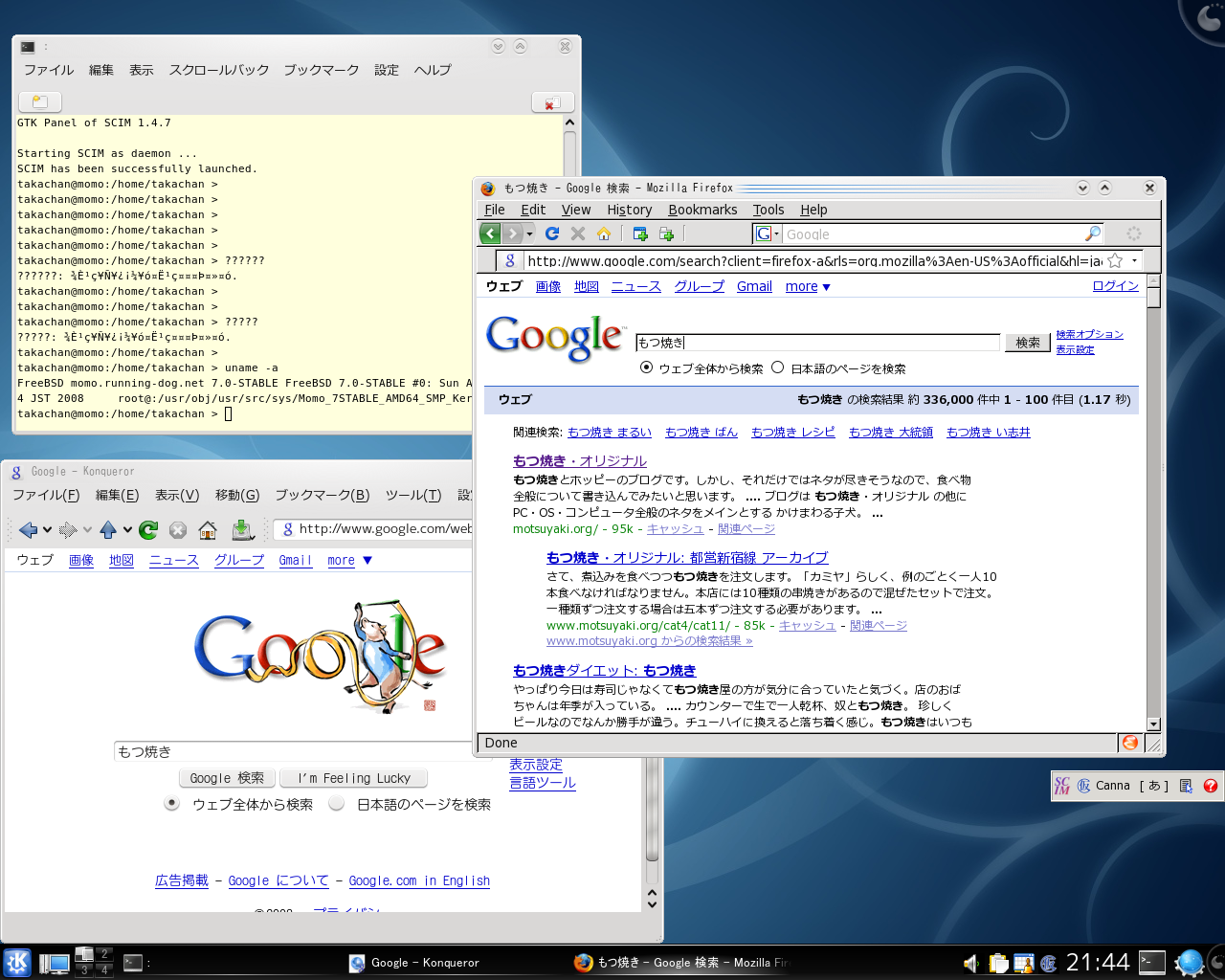1225x980 pixels.
Task: Click Firefox status bar orange icon
Action: click(1130, 743)
